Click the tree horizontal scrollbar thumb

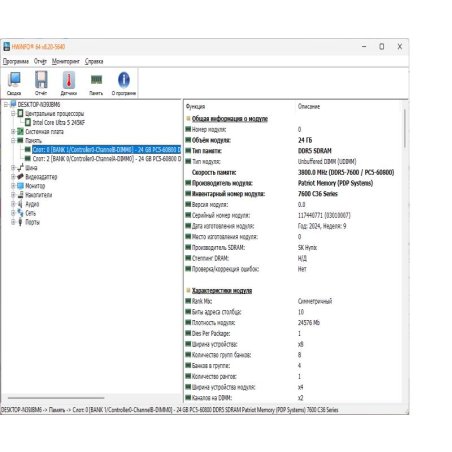pyautogui.click(x=56, y=398)
